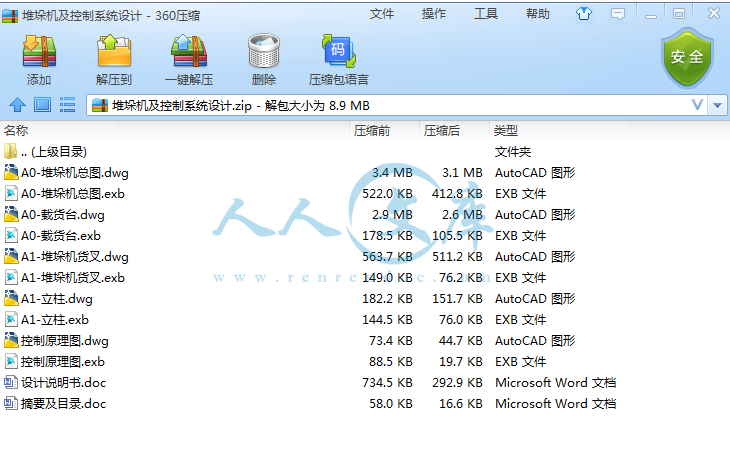Open the 文件 menu
Screen dimensions: 730x469
[382, 14]
